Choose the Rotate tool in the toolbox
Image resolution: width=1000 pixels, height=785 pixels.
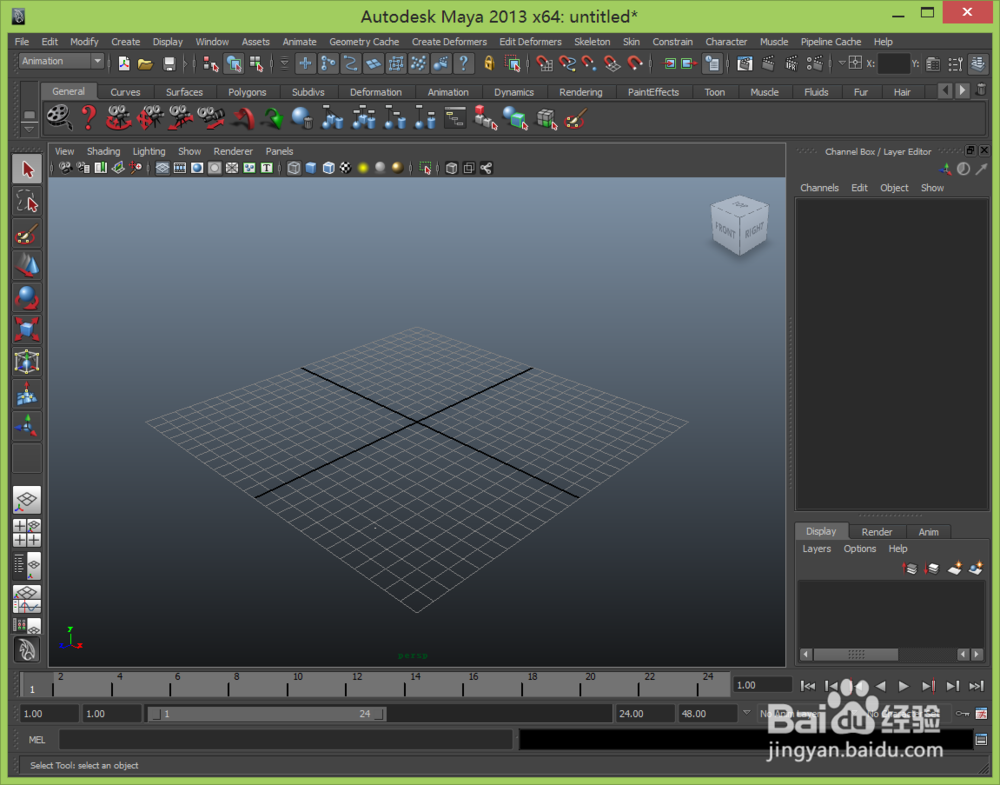click(27, 297)
